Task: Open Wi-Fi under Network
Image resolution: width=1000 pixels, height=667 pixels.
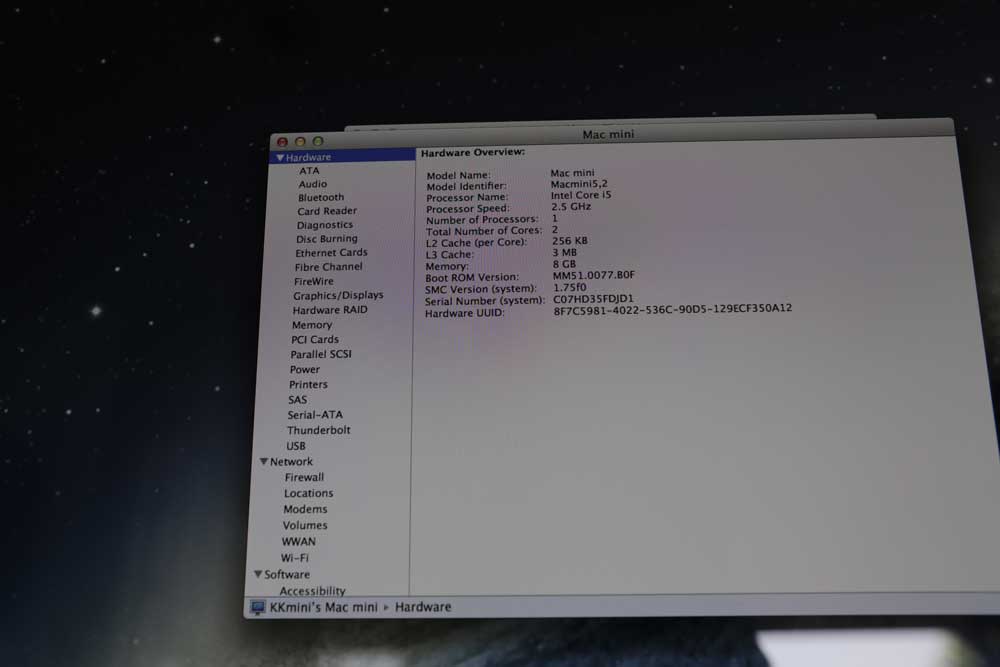Action: coord(295,558)
